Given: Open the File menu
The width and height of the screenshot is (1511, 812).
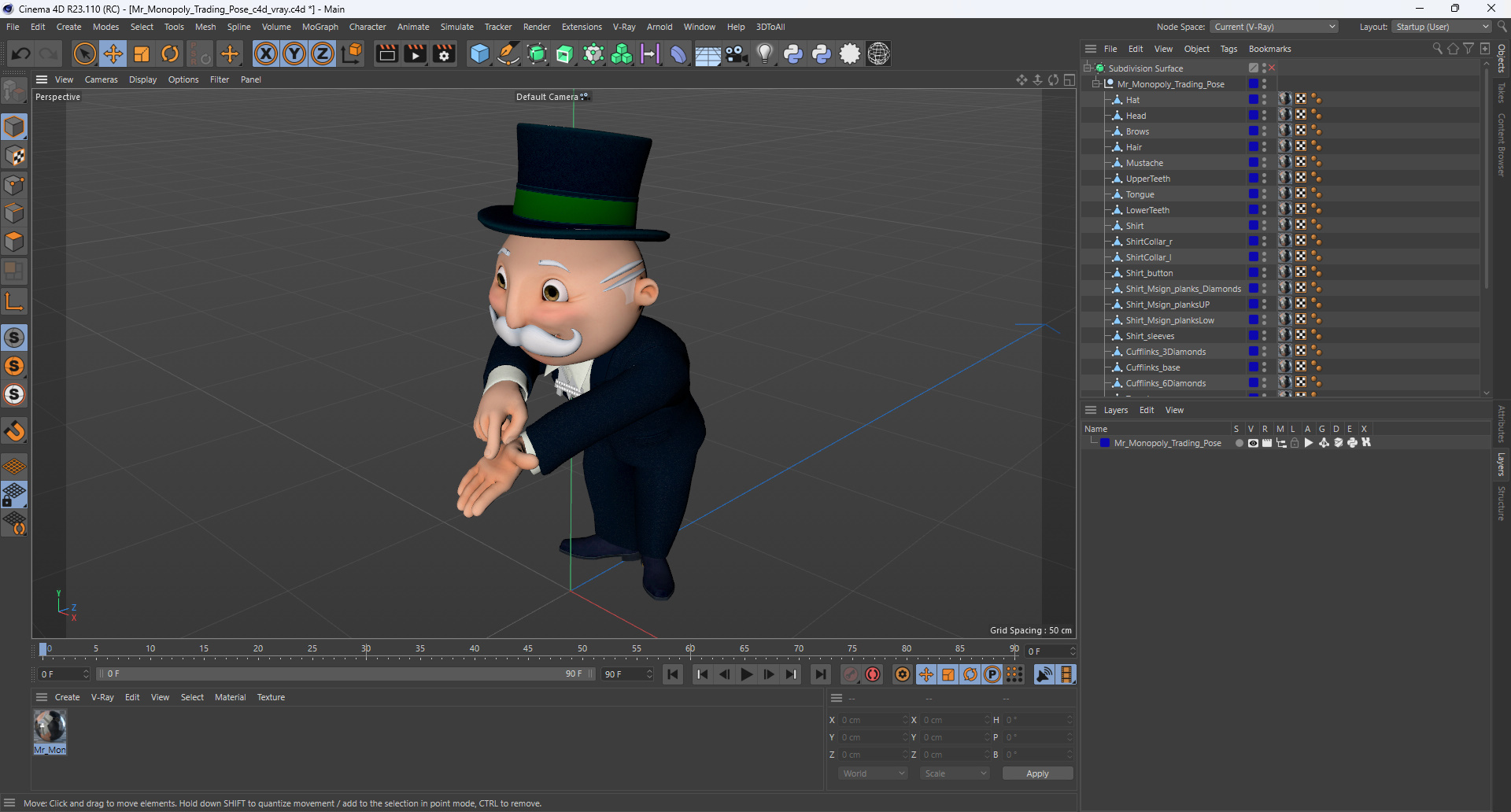Looking at the screenshot, I should pyautogui.click(x=13, y=27).
